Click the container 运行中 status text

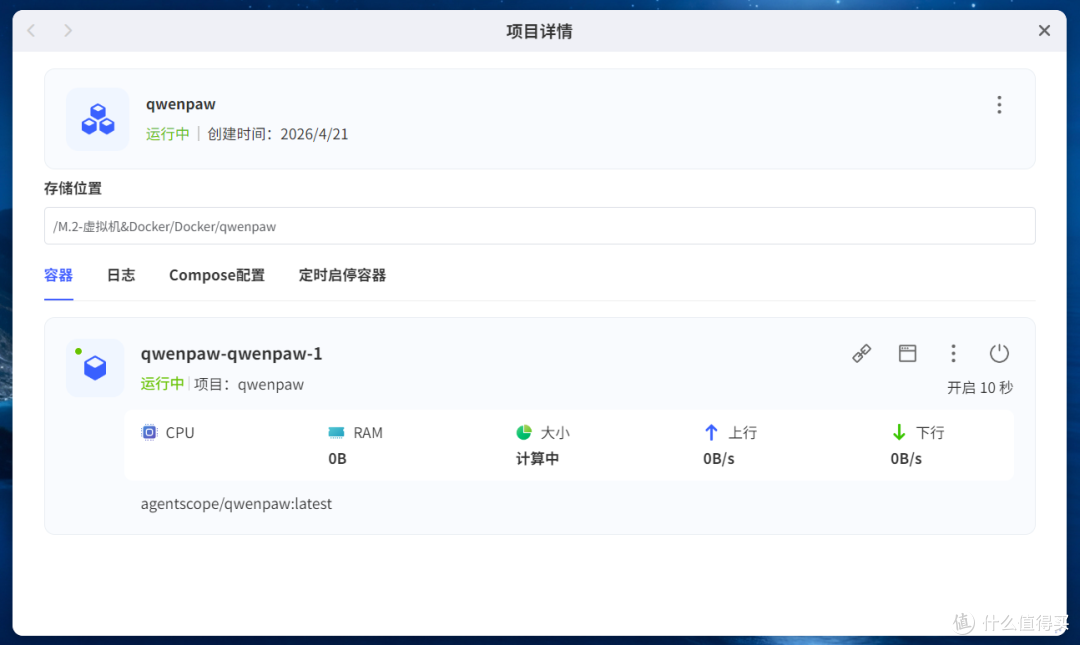tap(163, 384)
